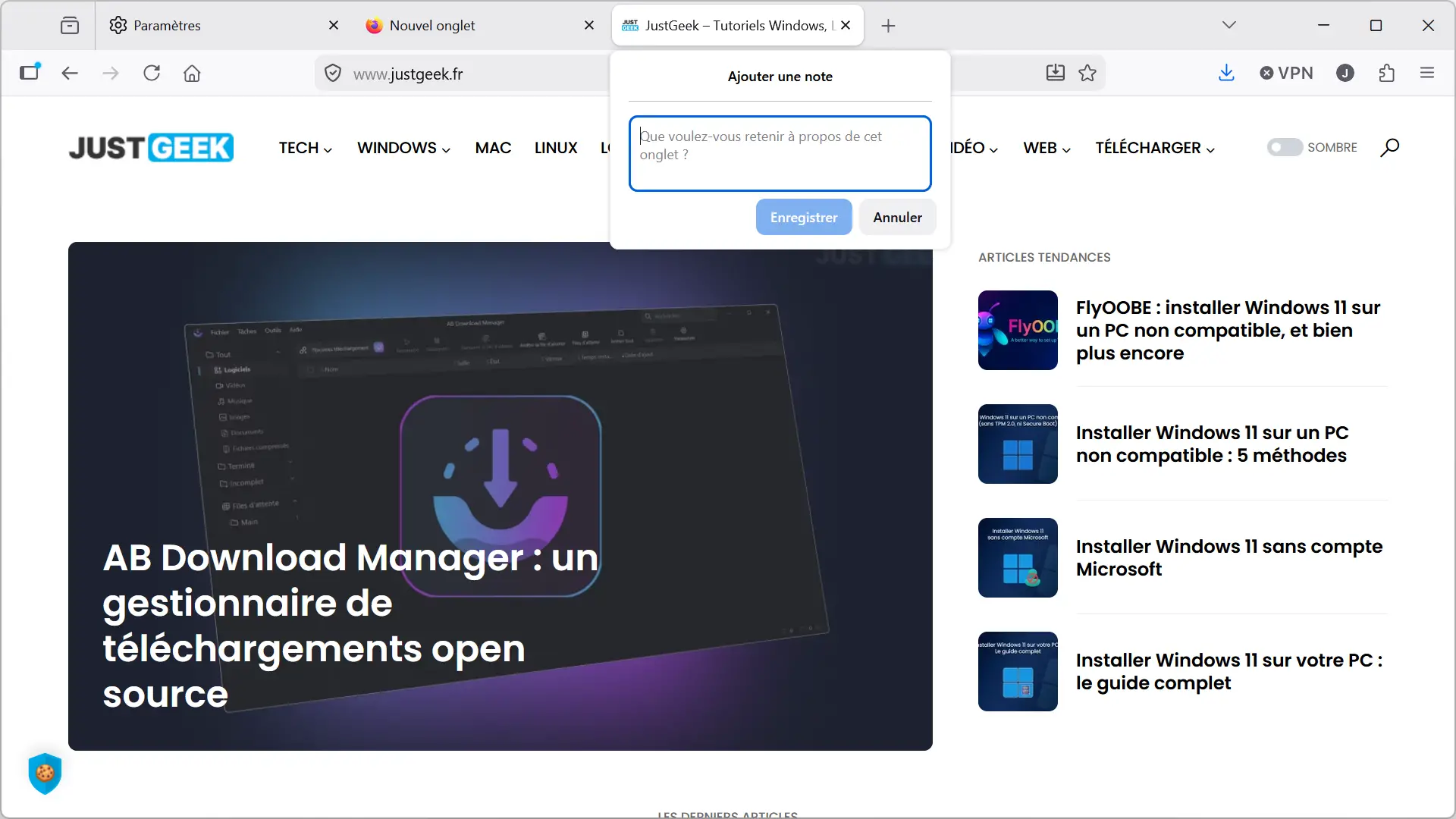Go forward with the forward arrow
The image size is (1456, 819).
(111, 73)
